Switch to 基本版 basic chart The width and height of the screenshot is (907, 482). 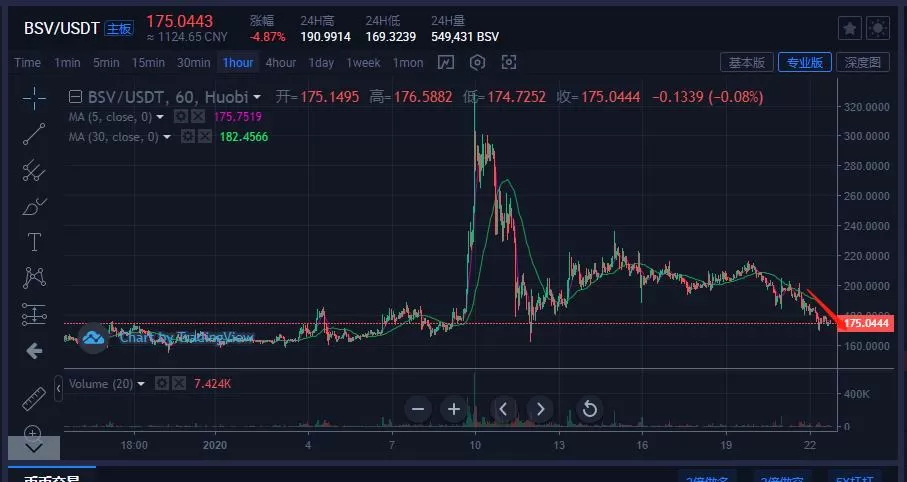[747, 62]
